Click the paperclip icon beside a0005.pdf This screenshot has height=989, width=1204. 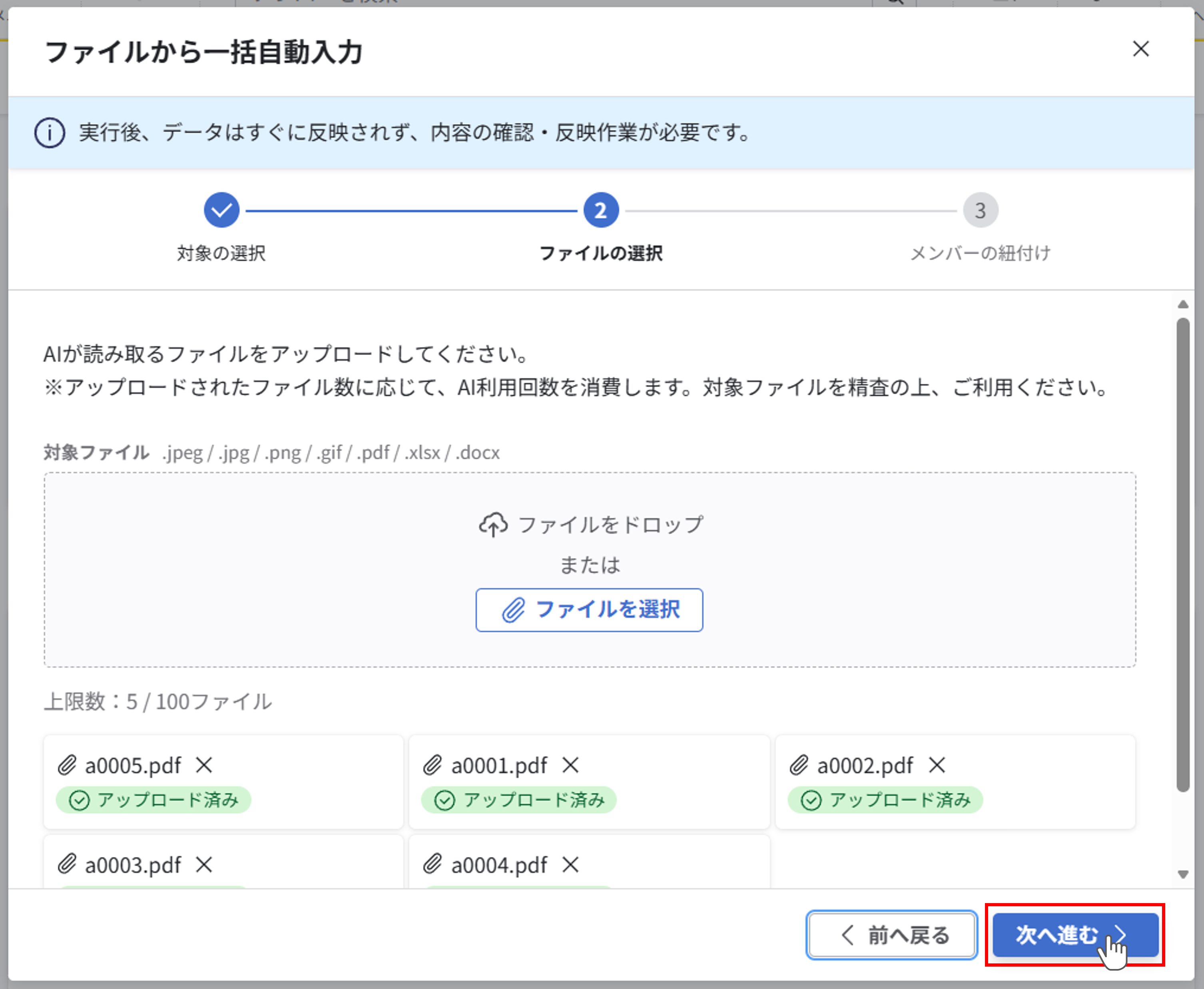67,765
